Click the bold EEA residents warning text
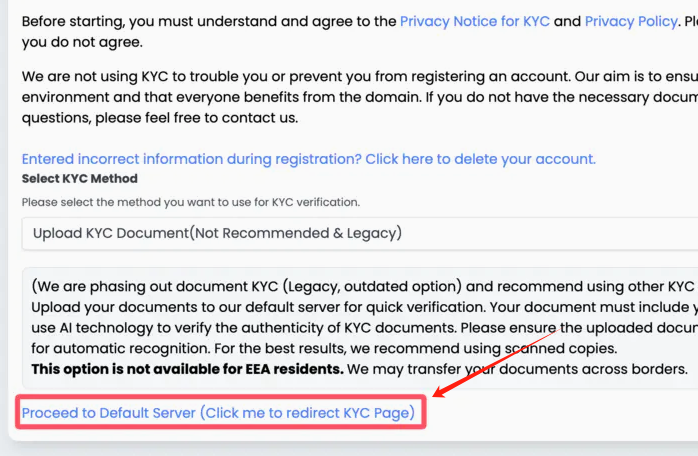Screen dimensions: 698x456 coord(187,369)
